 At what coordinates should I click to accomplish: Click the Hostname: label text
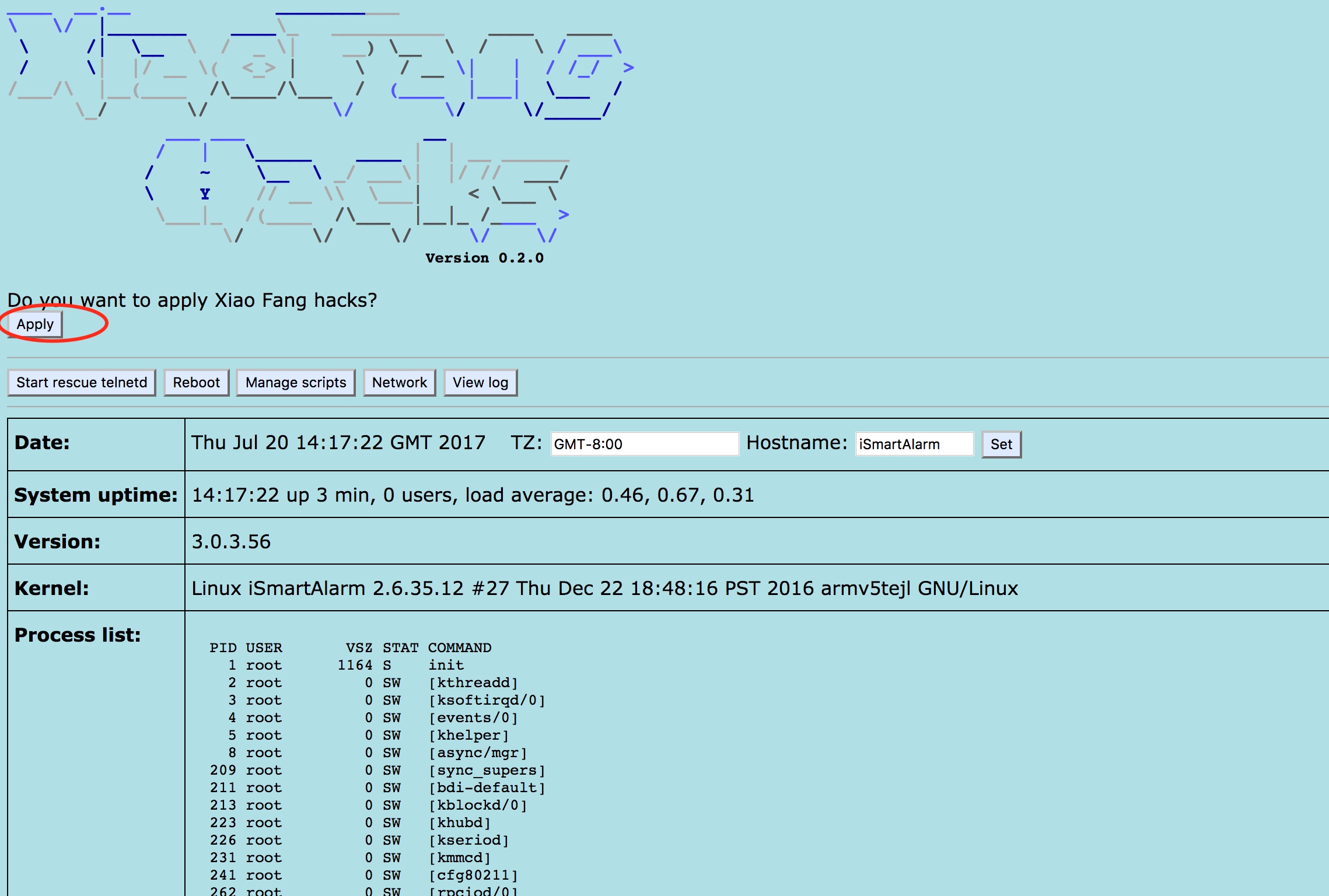(x=797, y=443)
